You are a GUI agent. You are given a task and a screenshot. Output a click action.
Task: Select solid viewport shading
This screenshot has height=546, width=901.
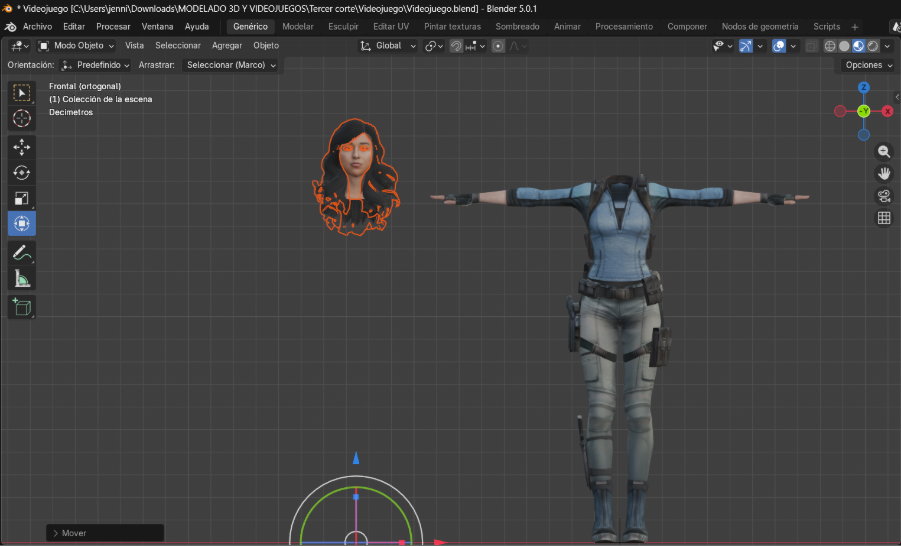coord(844,46)
